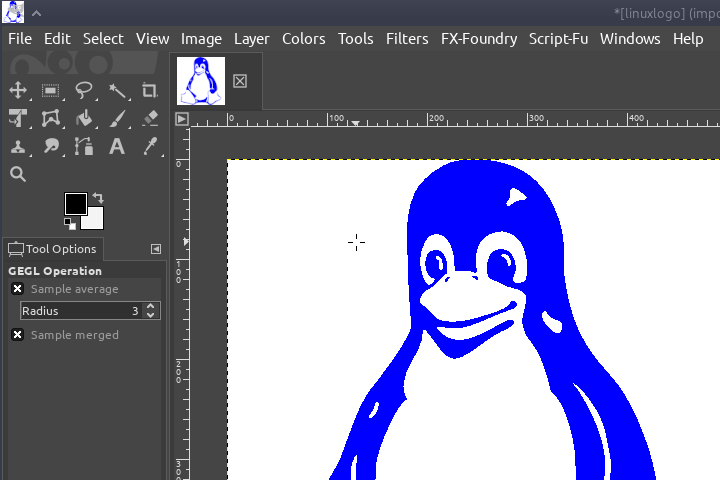This screenshot has height=480, width=720.
Task: Select the Crop tool
Action: (x=150, y=90)
